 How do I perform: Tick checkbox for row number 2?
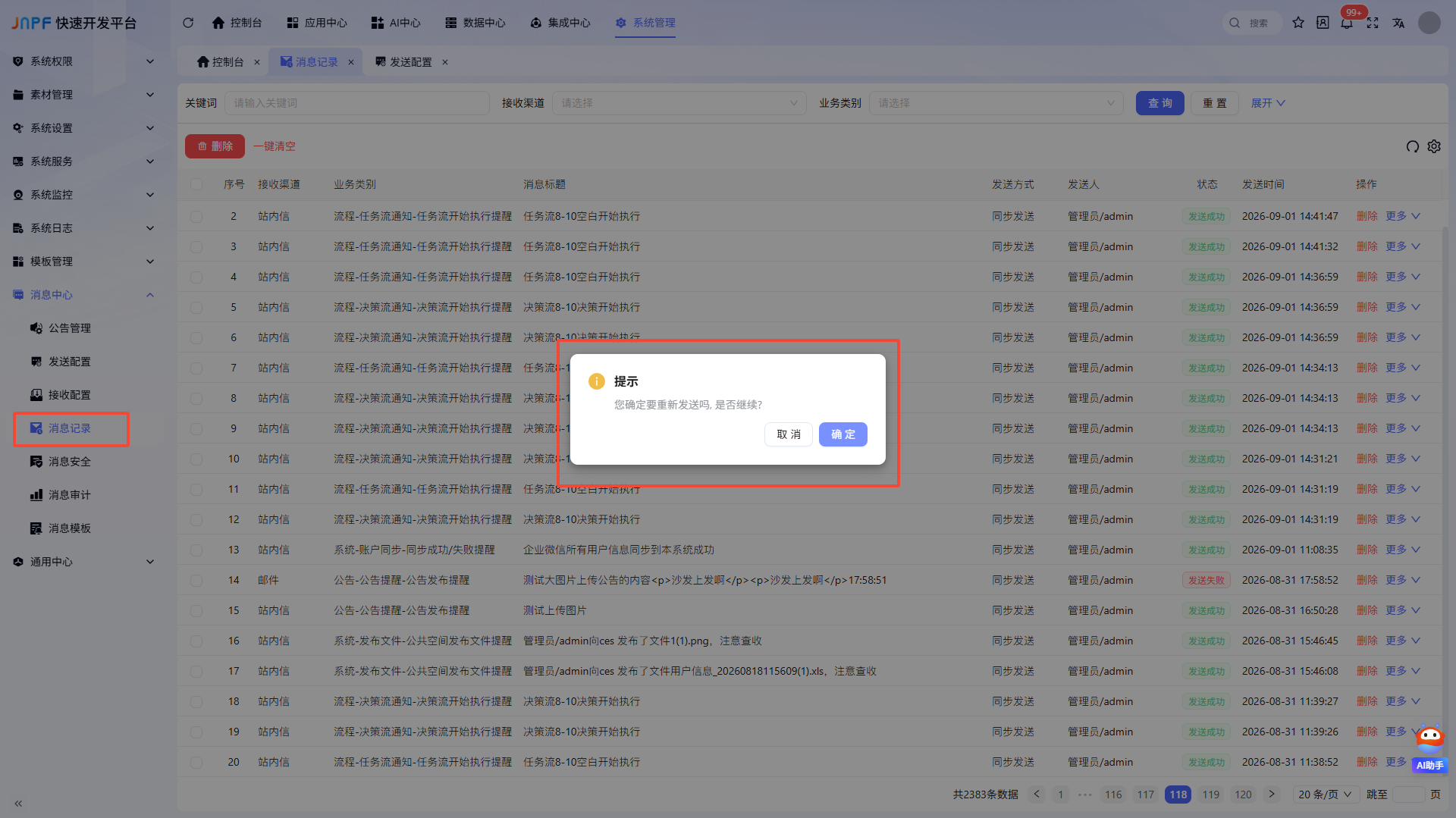tap(196, 216)
